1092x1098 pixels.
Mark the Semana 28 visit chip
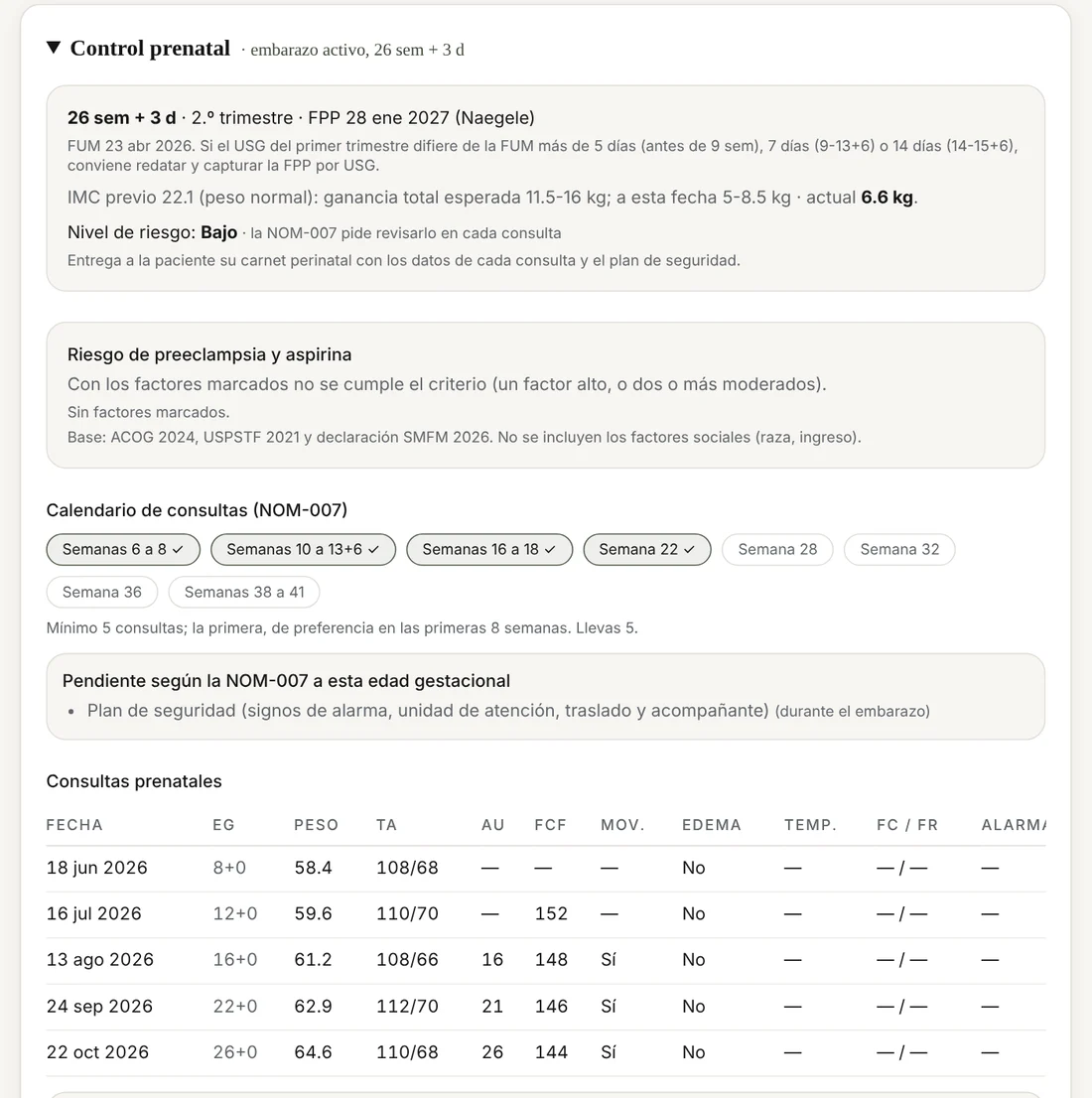777,550
